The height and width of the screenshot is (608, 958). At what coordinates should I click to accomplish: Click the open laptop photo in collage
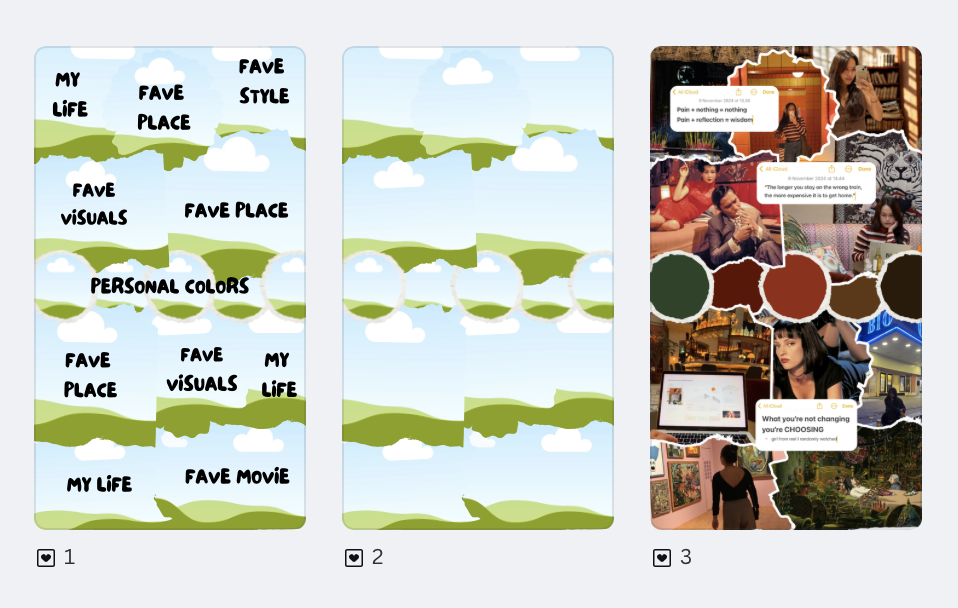click(x=705, y=406)
